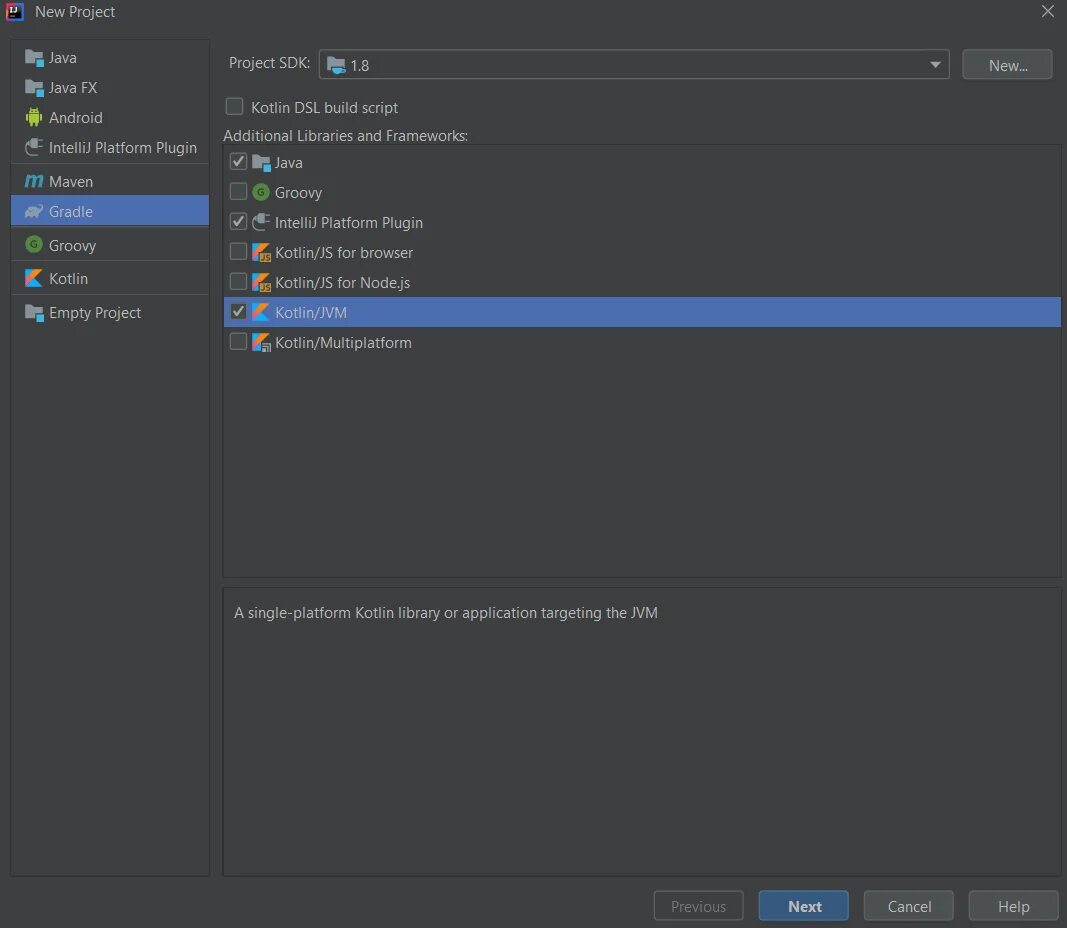1067x928 pixels.
Task: Close the New Project dialog
Action: 1048,12
